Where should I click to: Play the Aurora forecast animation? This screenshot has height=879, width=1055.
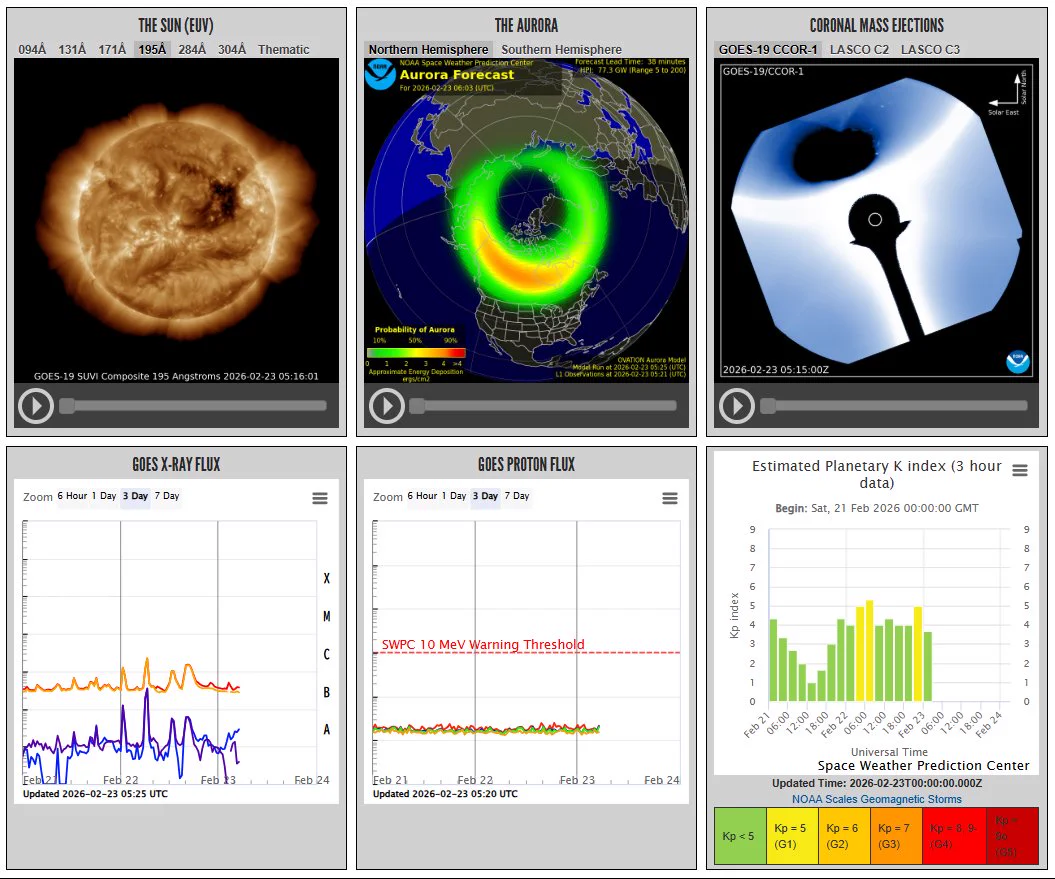(386, 406)
